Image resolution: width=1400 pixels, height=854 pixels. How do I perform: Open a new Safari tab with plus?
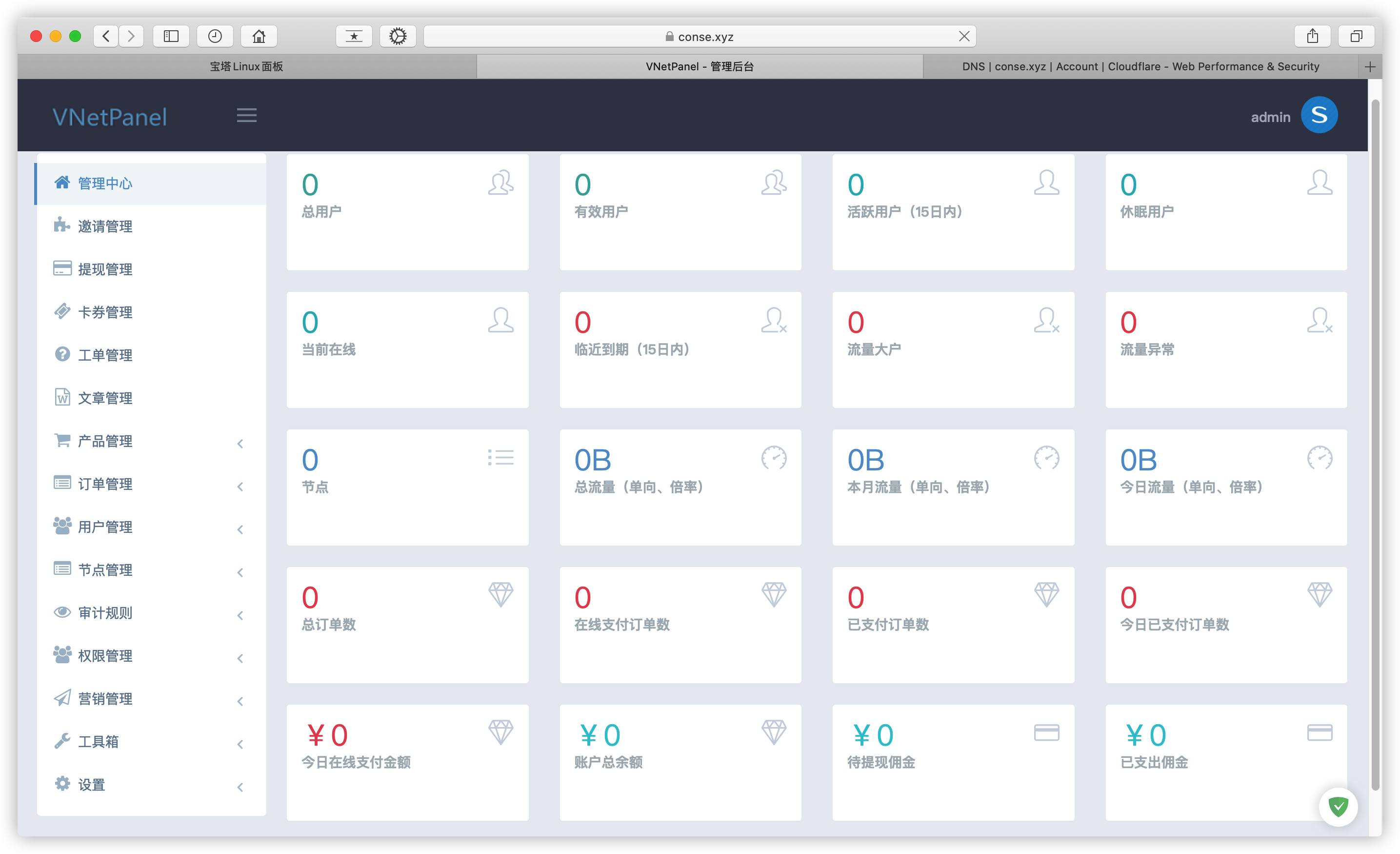point(1370,66)
